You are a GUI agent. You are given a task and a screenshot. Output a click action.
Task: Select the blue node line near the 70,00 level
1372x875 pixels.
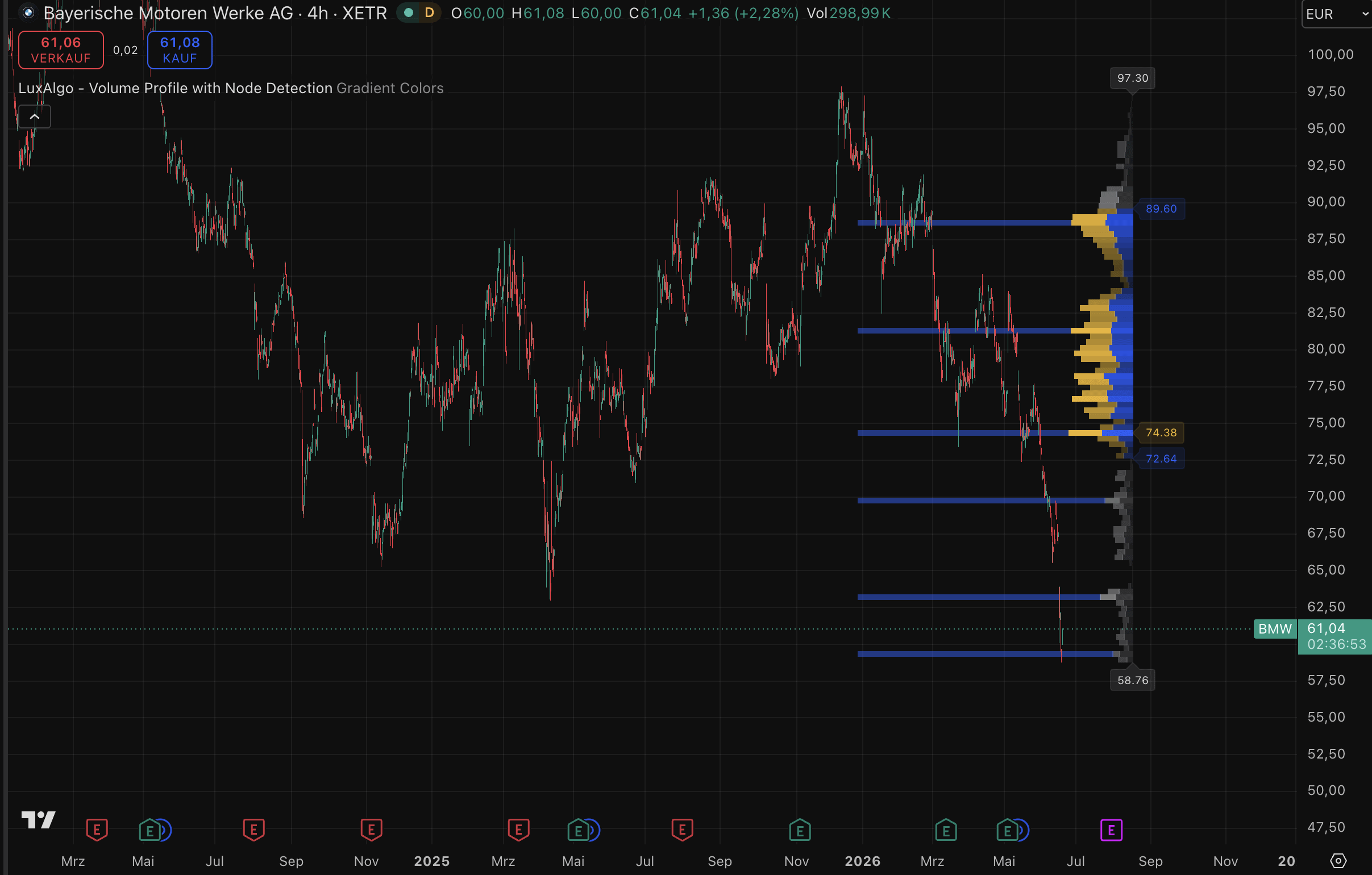click(x=981, y=500)
